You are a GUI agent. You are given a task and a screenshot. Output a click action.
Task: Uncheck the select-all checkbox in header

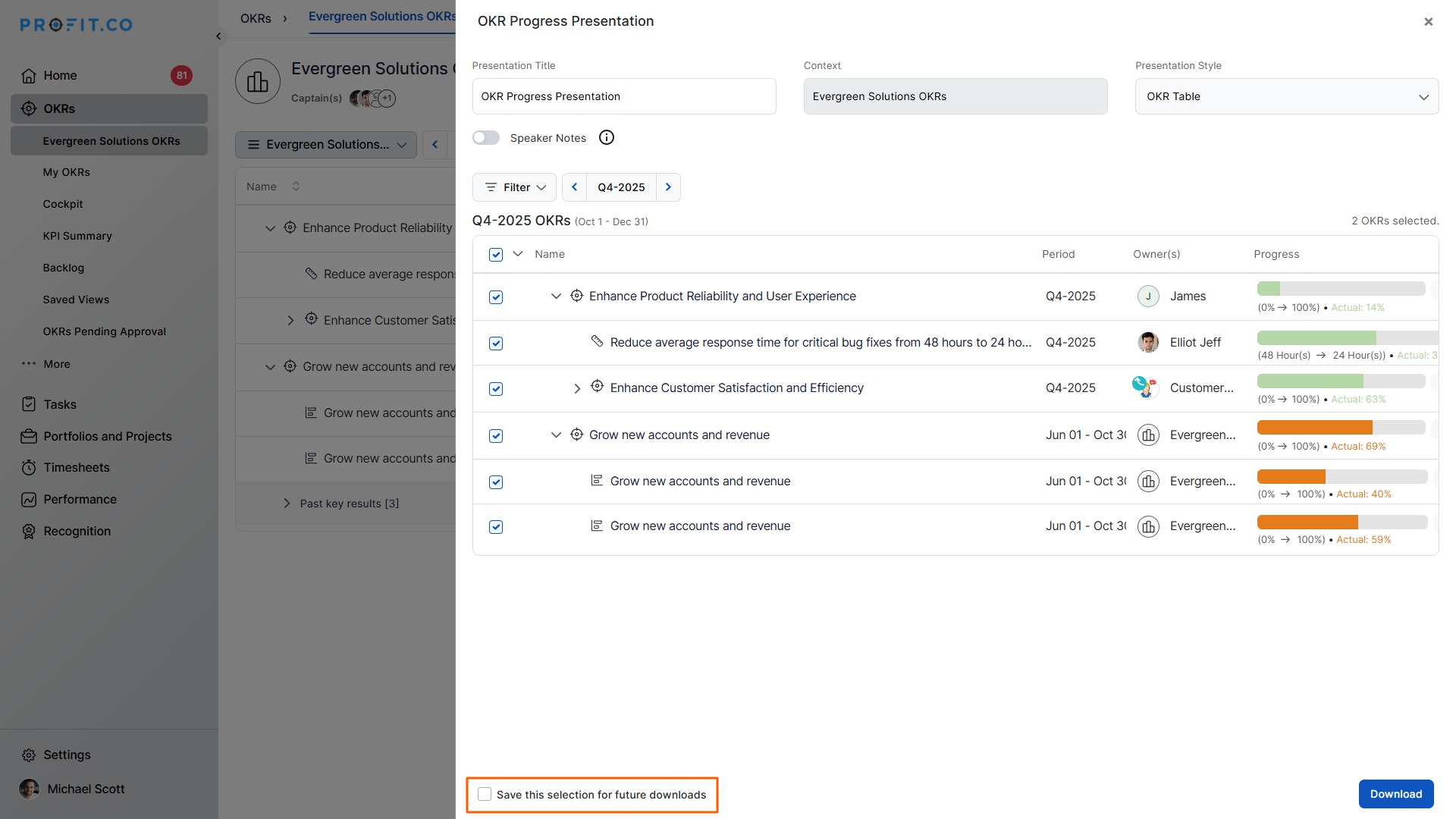click(496, 255)
